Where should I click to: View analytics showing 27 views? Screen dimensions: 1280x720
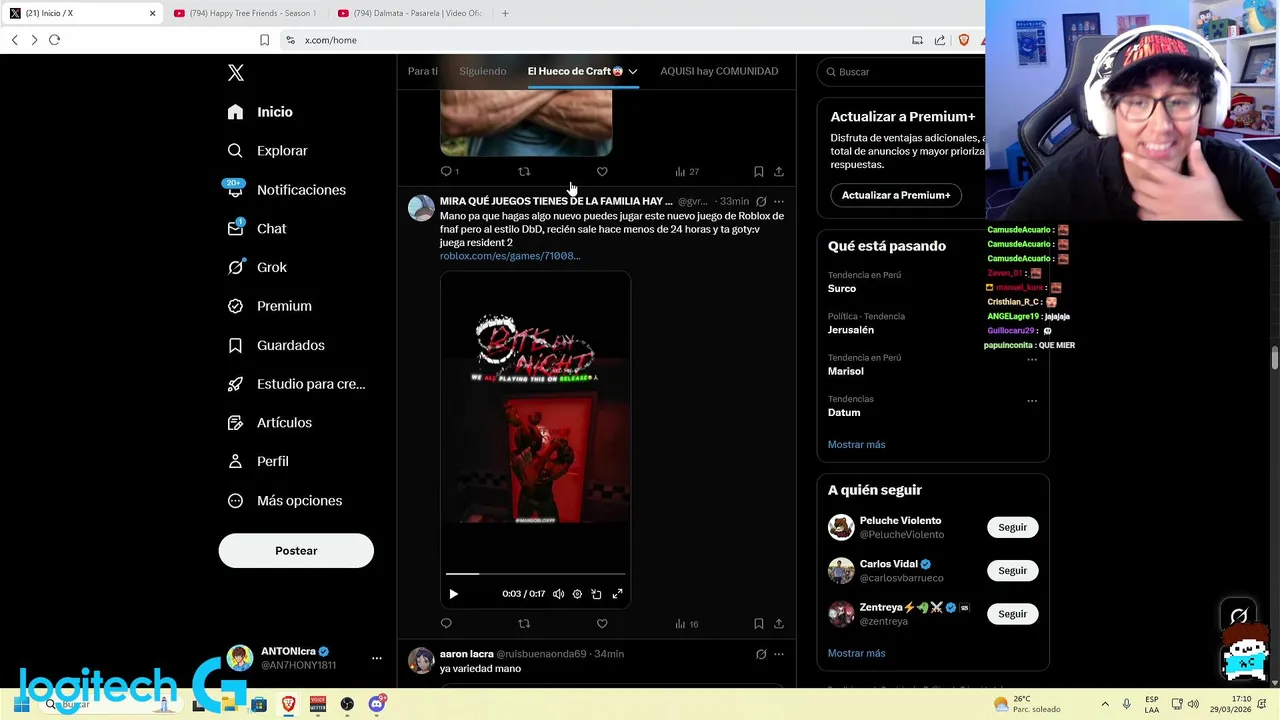686,172
